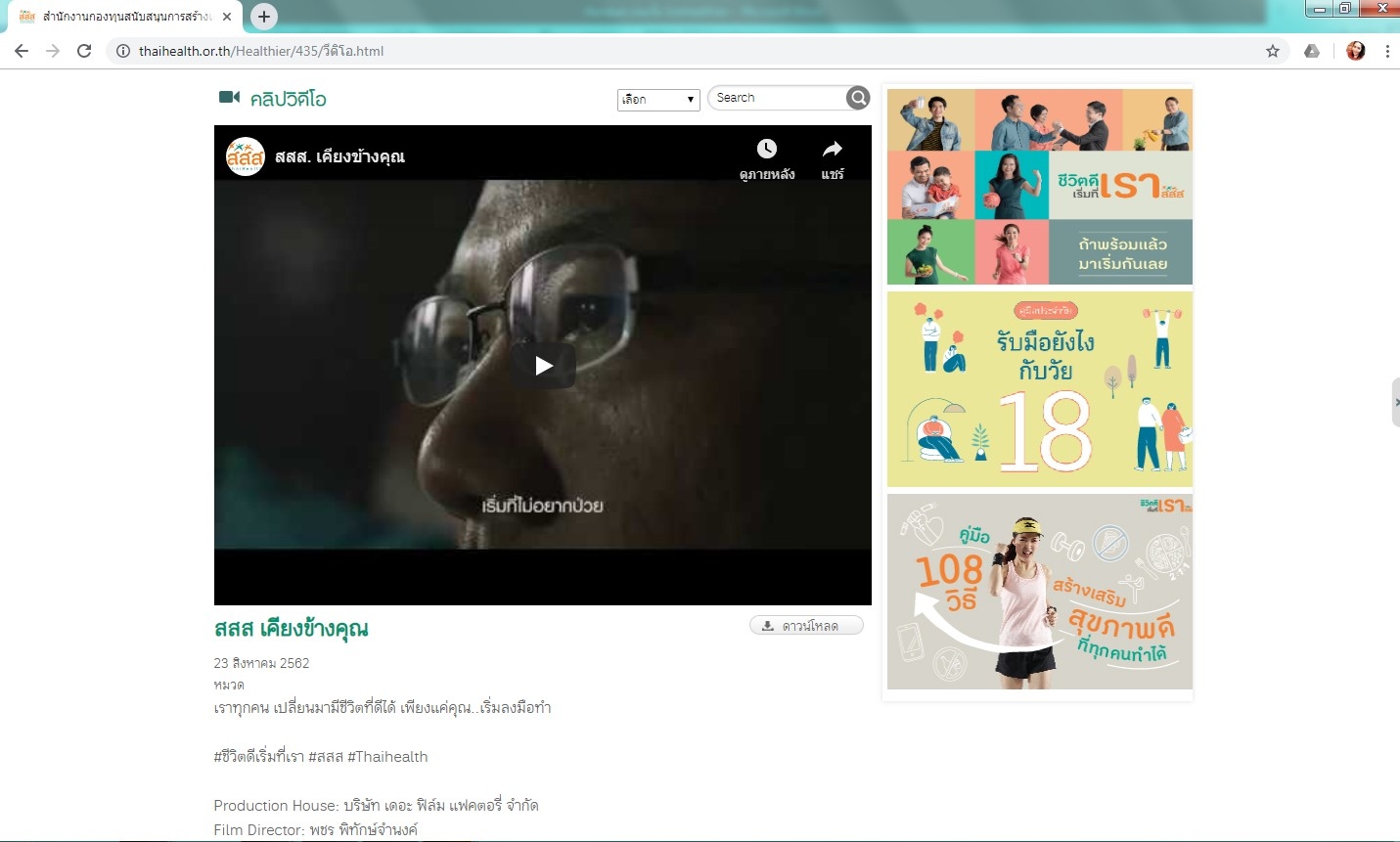Open the Chrome profile avatar
1400x842 pixels.
tap(1356, 51)
